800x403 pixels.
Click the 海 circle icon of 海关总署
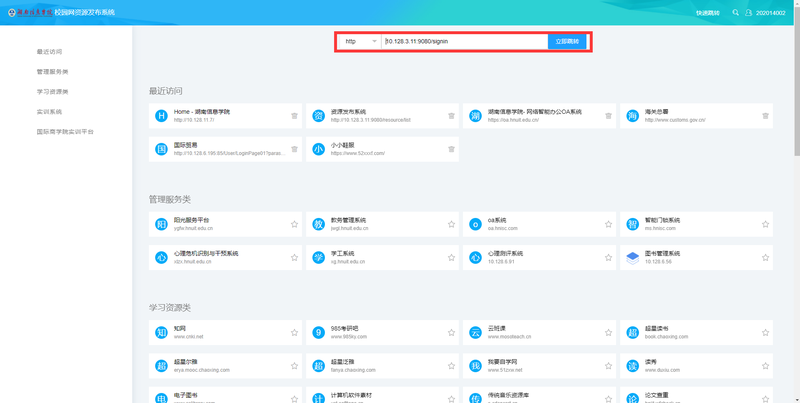pyautogui.click(x=633, y=116)
